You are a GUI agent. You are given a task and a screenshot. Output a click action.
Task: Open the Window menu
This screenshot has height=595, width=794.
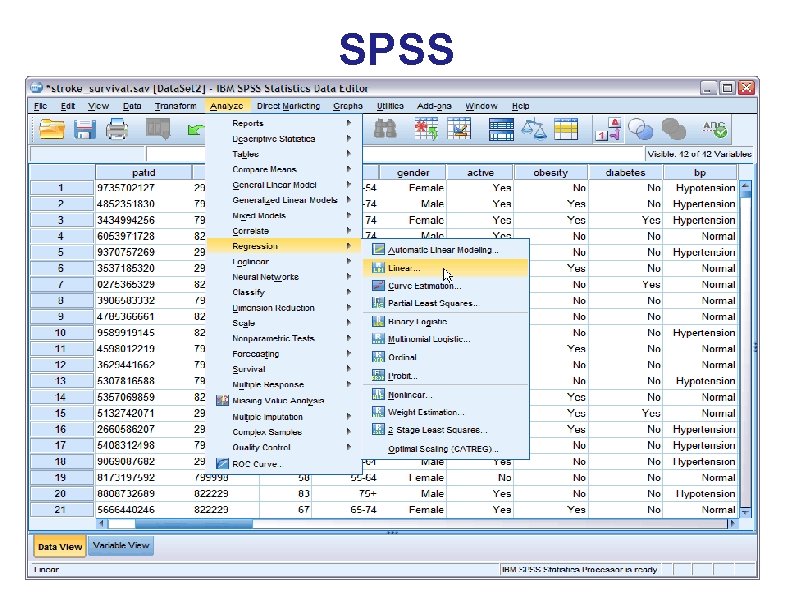(x=481, y=106)
